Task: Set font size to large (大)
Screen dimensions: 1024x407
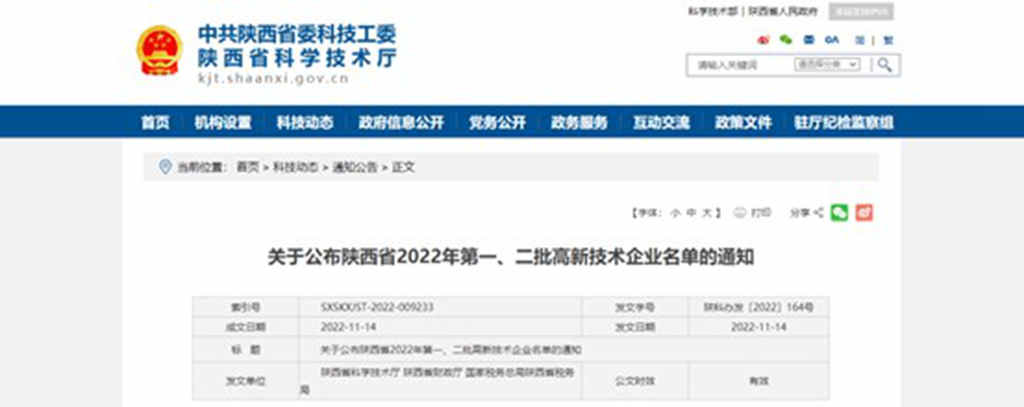Action: coord(707,213)
